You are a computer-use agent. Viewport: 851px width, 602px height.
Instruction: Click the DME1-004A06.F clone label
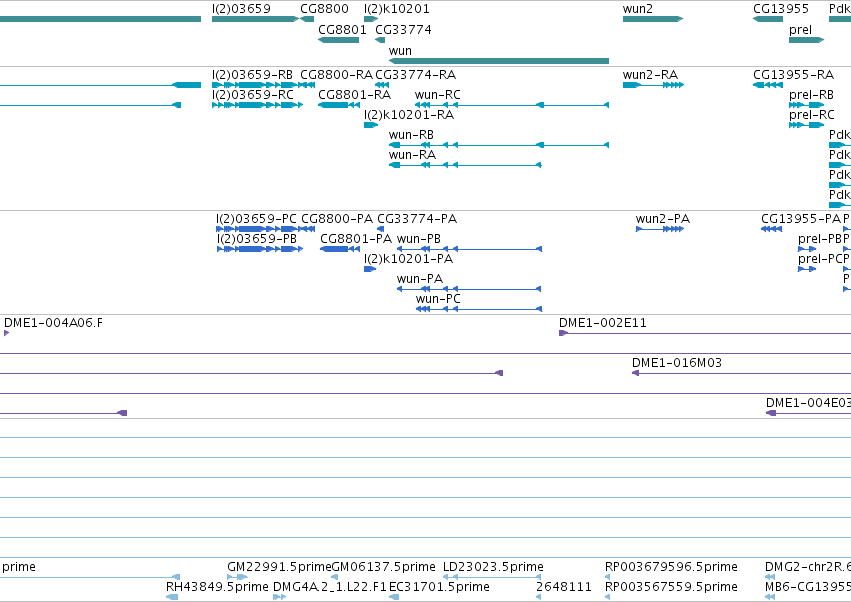(53, 323)
